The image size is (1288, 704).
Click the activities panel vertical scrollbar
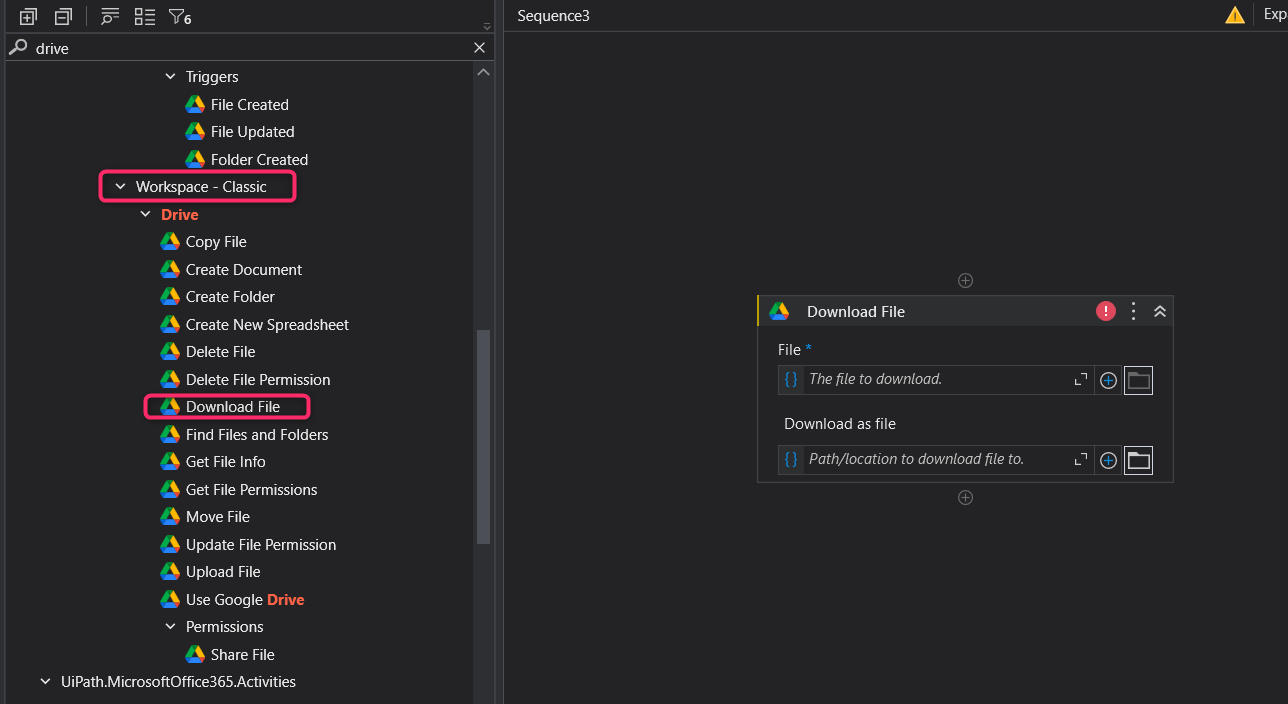point(483,435)
